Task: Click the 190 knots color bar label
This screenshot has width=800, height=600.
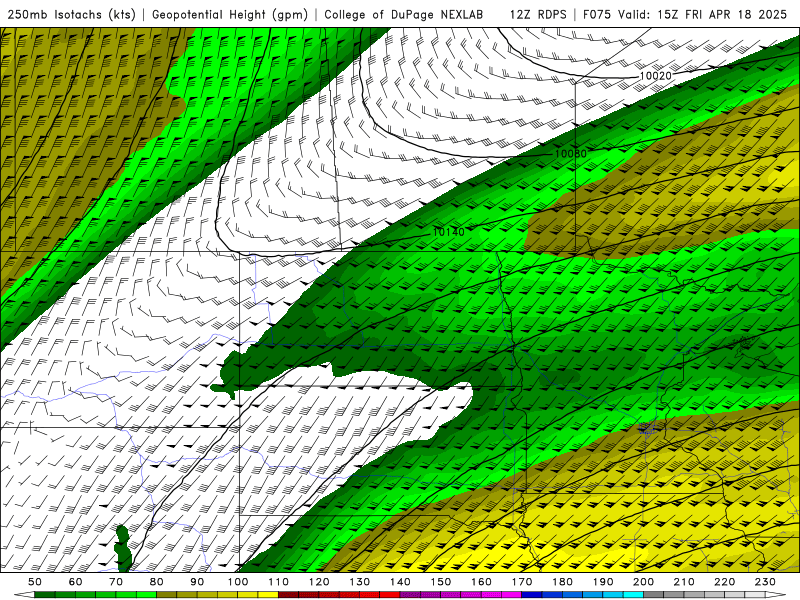Action: tap(603, 582)
